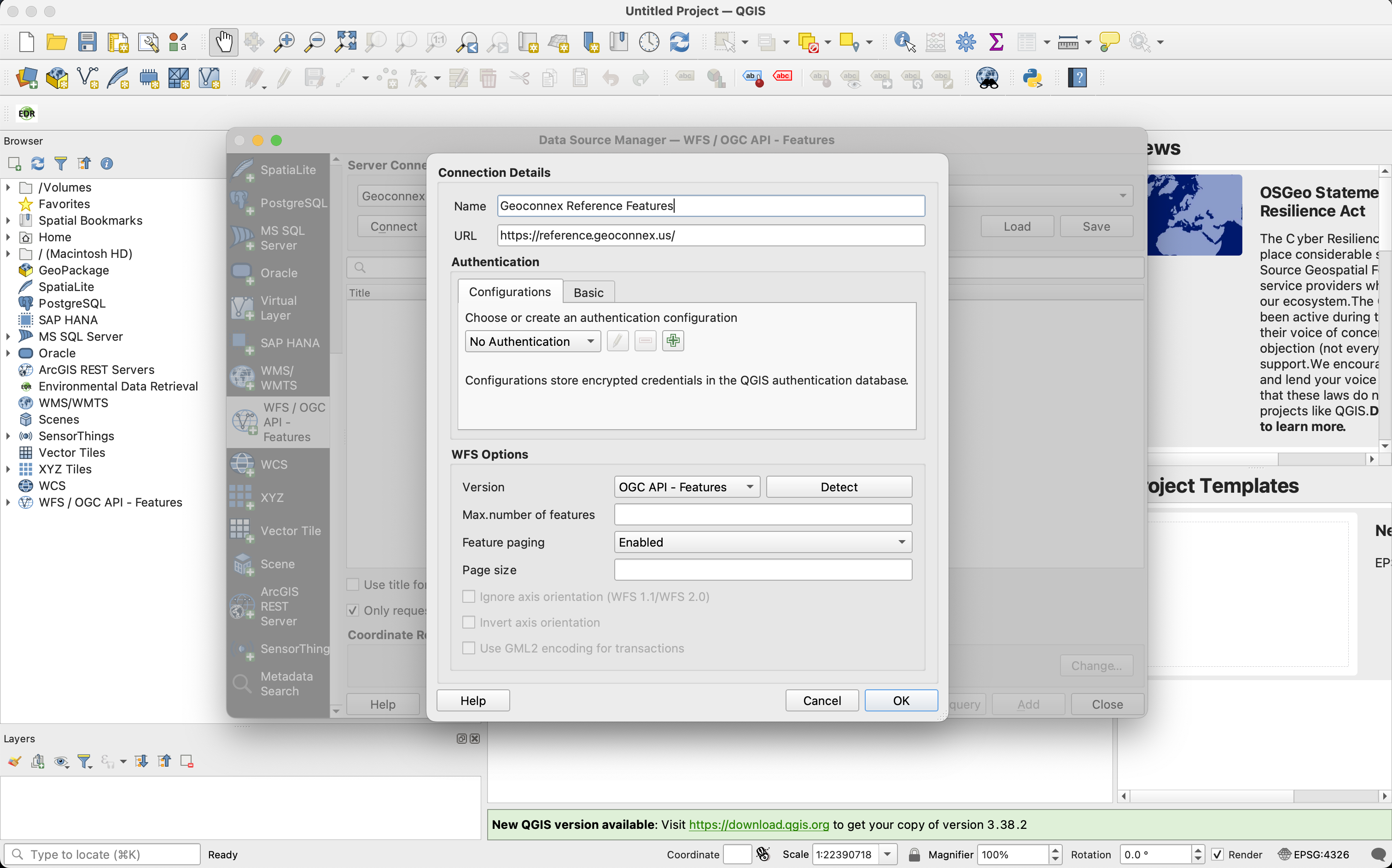This screenshot has height=868, width=1392.
Task: Click the Max. number of features field
Action: (763, 514)
